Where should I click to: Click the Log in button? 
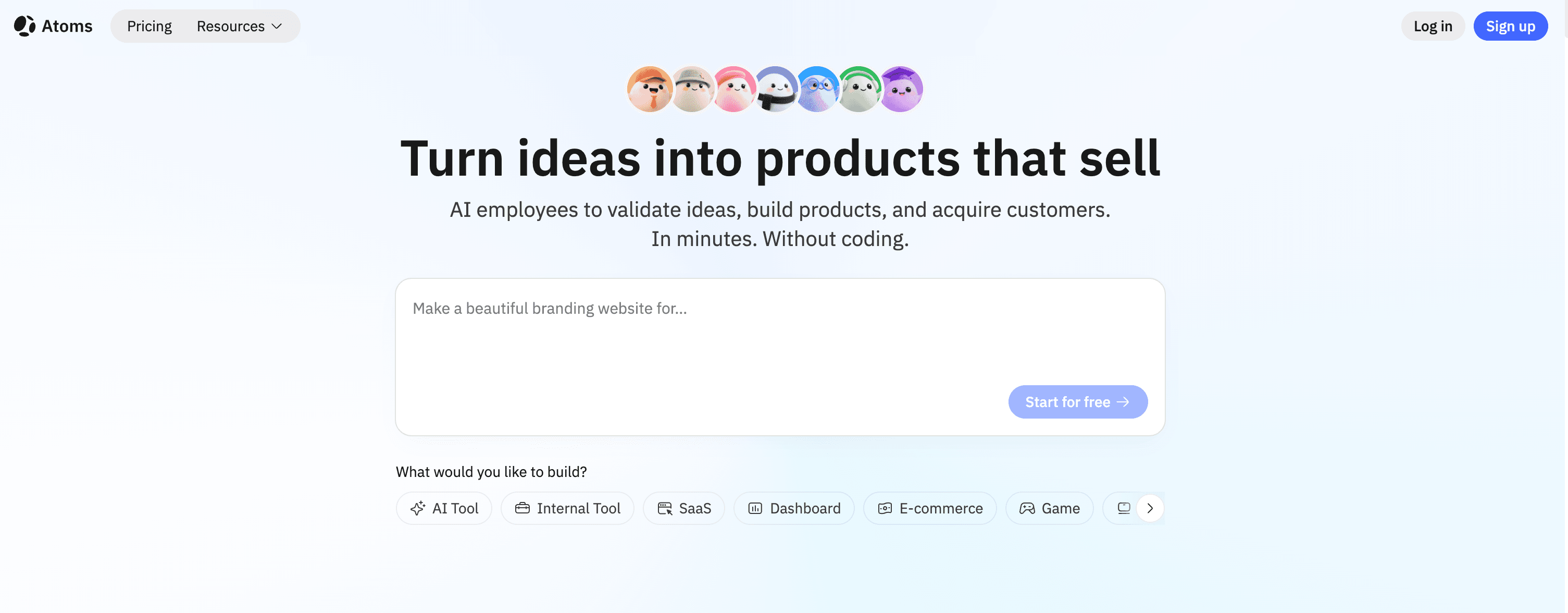tap(1432, 26)
